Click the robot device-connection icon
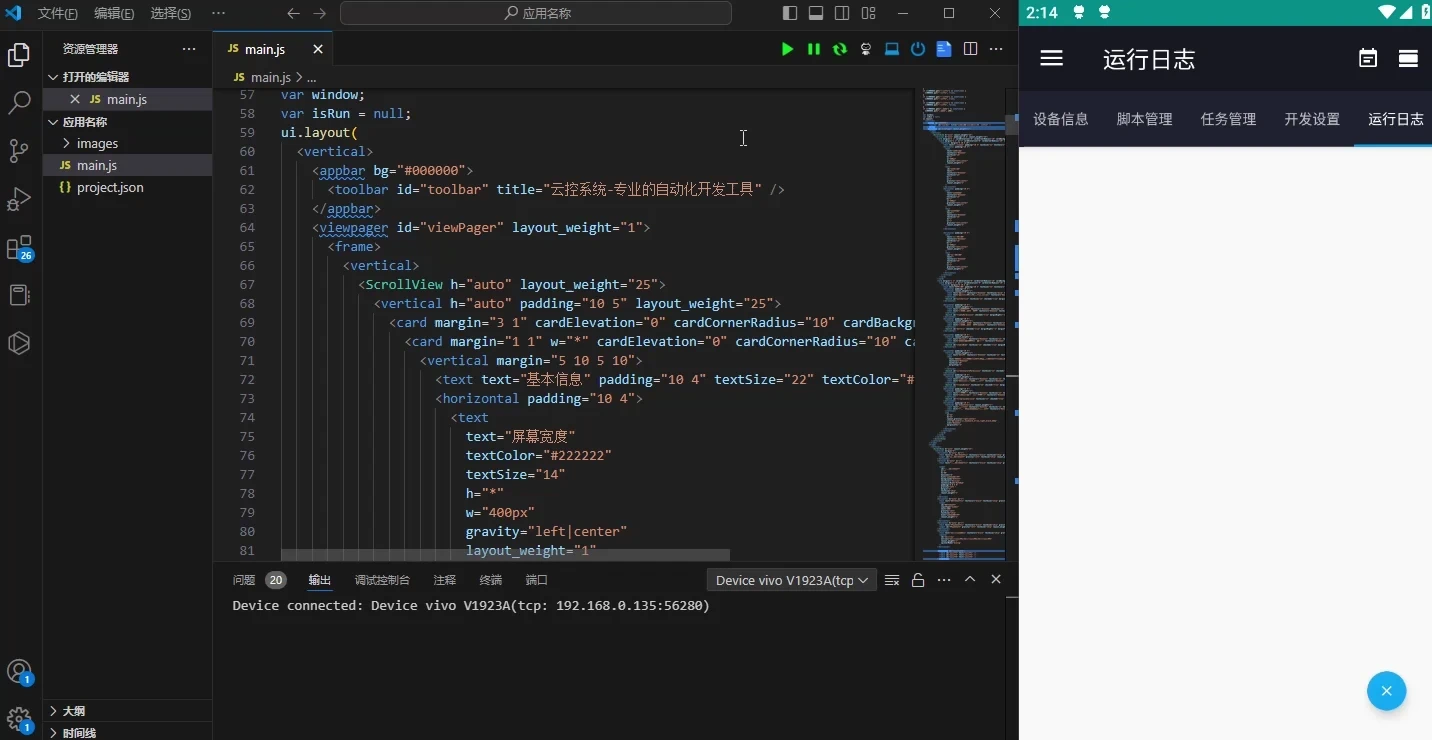 (x=866, y=49)
